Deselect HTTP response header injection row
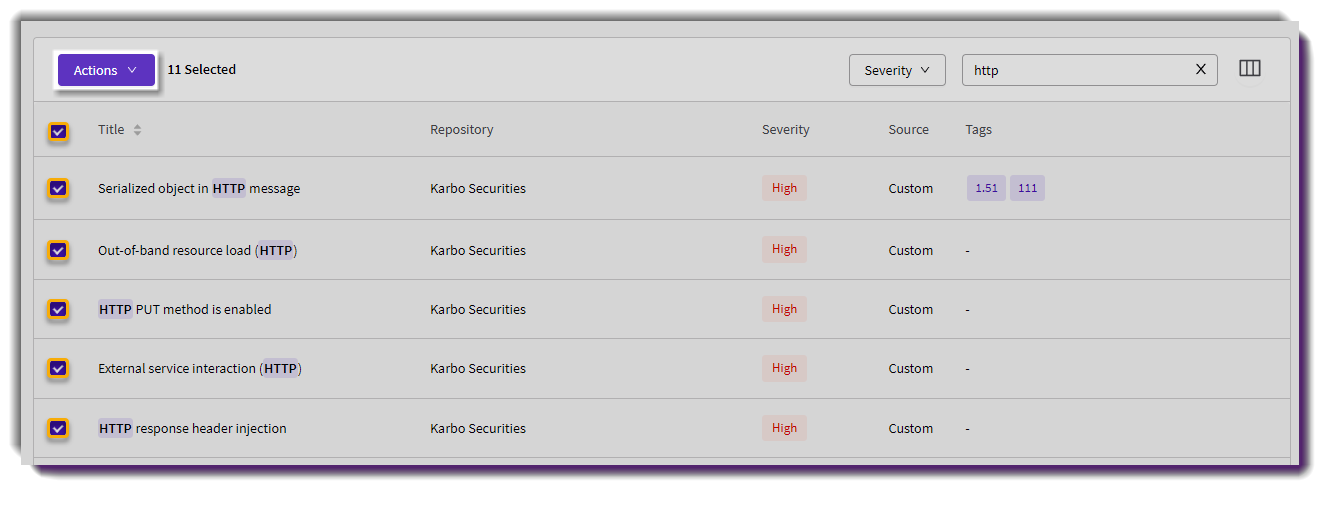 click(58, 428)
